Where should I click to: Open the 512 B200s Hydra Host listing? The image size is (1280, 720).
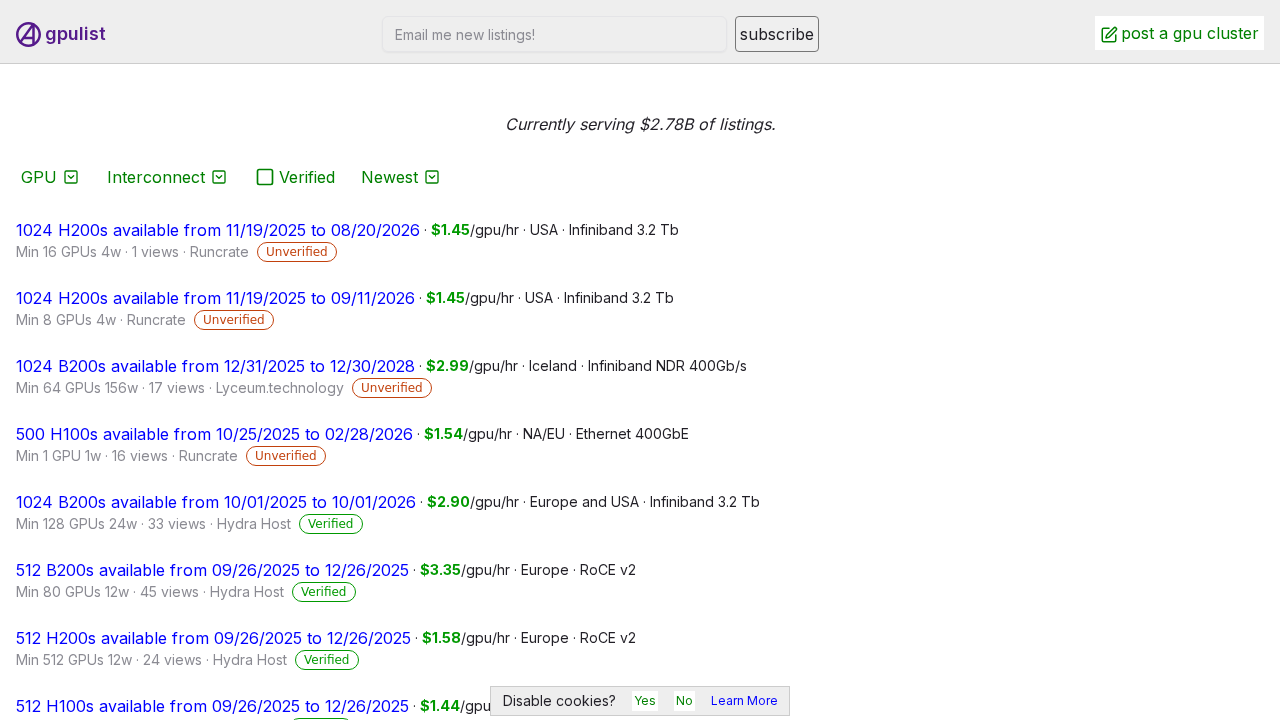pos(212,569)
